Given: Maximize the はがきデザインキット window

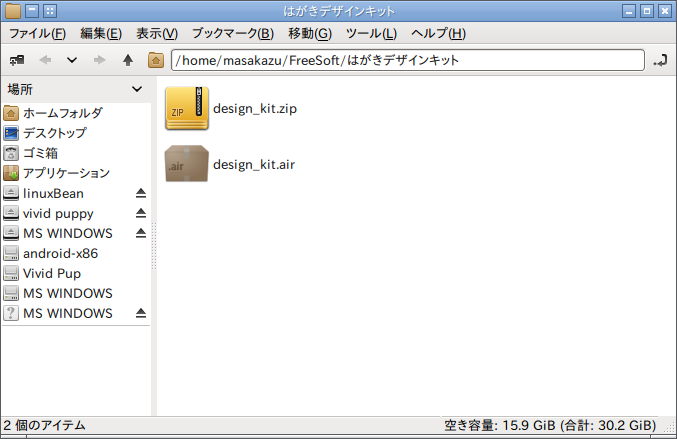Looking at the screenshot, I should [646, 11].
